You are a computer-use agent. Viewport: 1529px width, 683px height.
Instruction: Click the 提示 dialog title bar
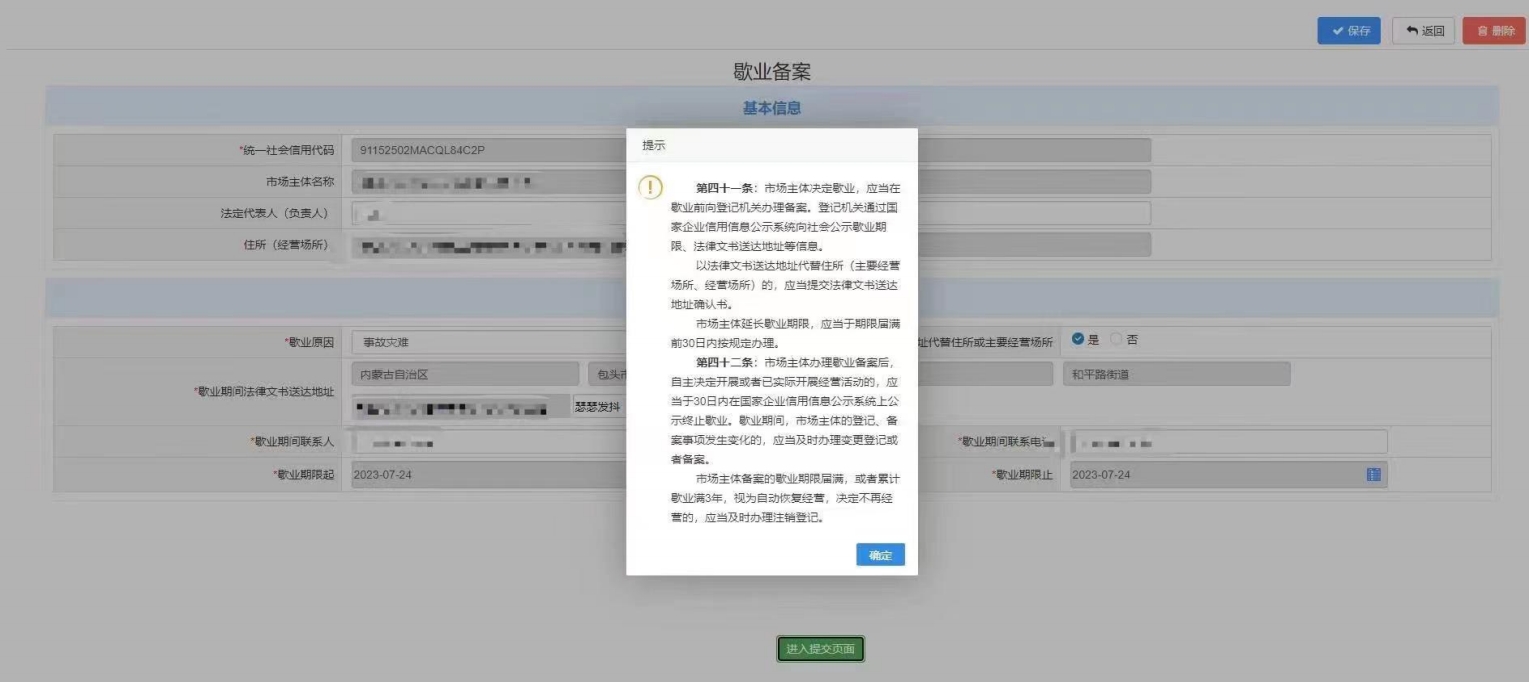coord(771,145)
